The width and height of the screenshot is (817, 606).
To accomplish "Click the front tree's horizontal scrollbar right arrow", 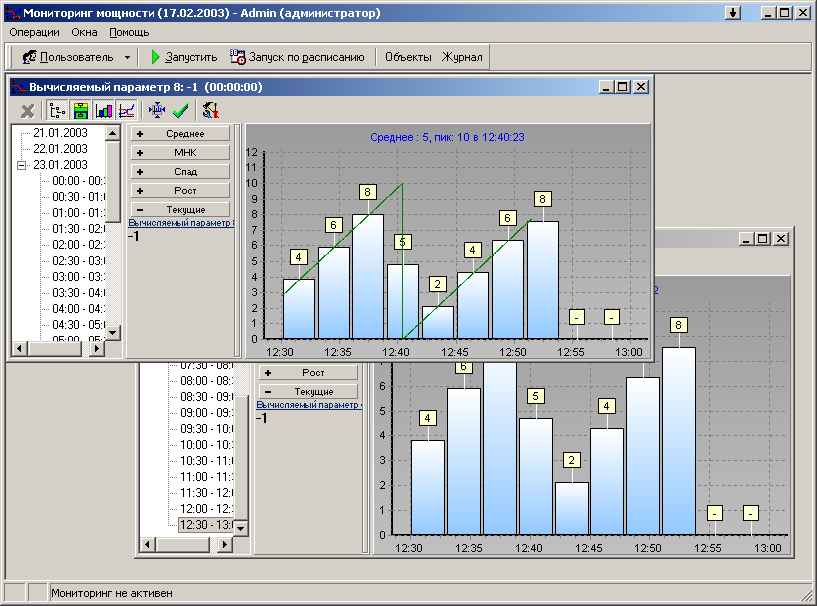I will [96, 349].
